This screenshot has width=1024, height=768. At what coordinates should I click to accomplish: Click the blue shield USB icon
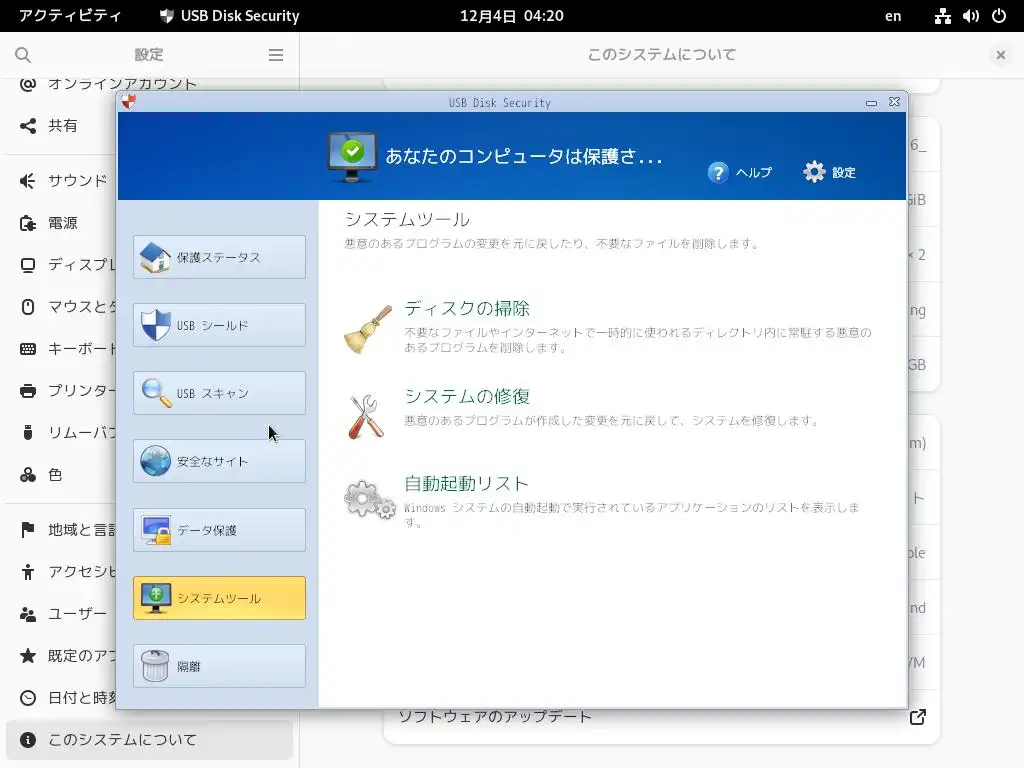pos(155,325)
